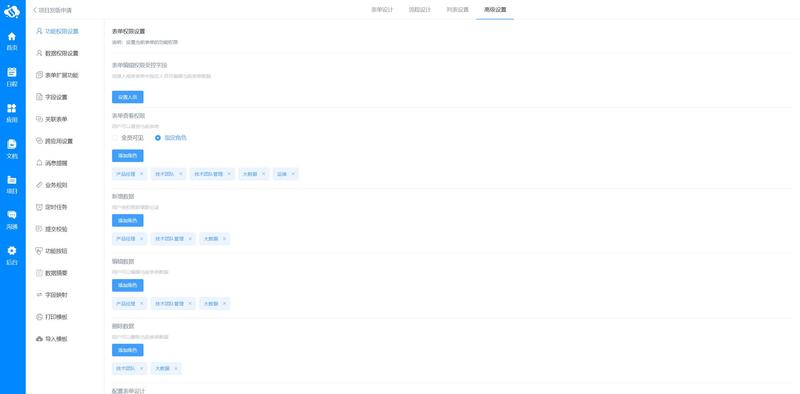This screenshot has height=394, width=800.
Task: Open 打印模板 in the settings menu
Action: [52, 316]
